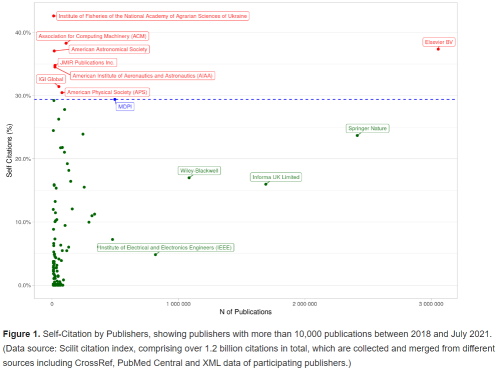This screenshot has height=370, width=500.
Task: Click the 20.0% y-axis tick label
Action: (23, 159)
